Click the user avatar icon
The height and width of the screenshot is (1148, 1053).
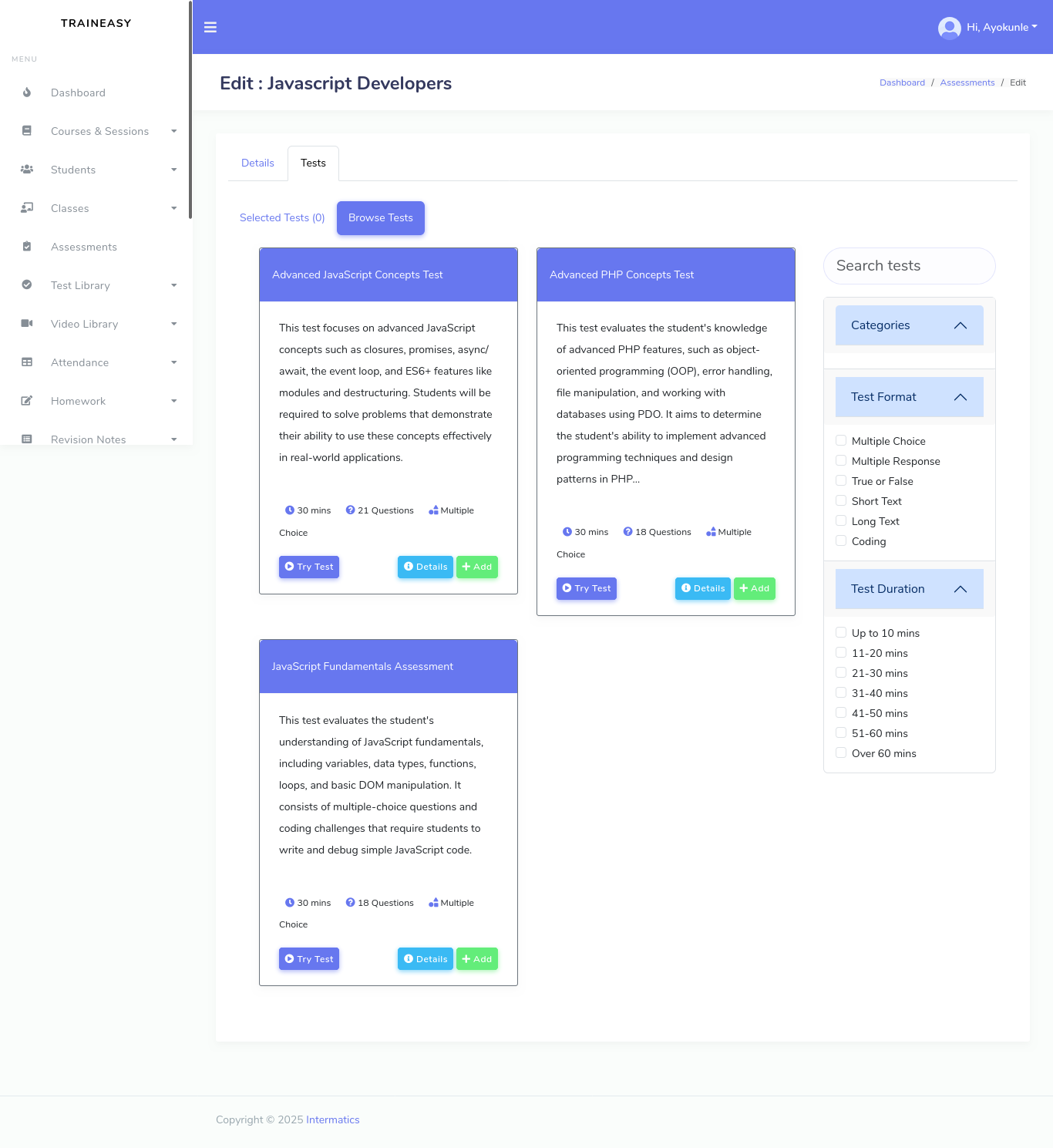click(949, 28)
